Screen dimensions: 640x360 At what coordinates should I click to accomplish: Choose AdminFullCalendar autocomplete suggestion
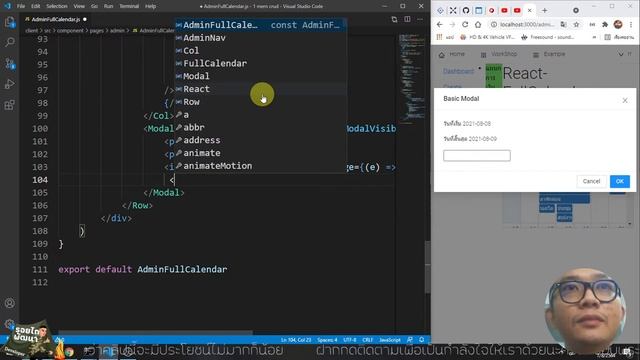coord(261,25)
